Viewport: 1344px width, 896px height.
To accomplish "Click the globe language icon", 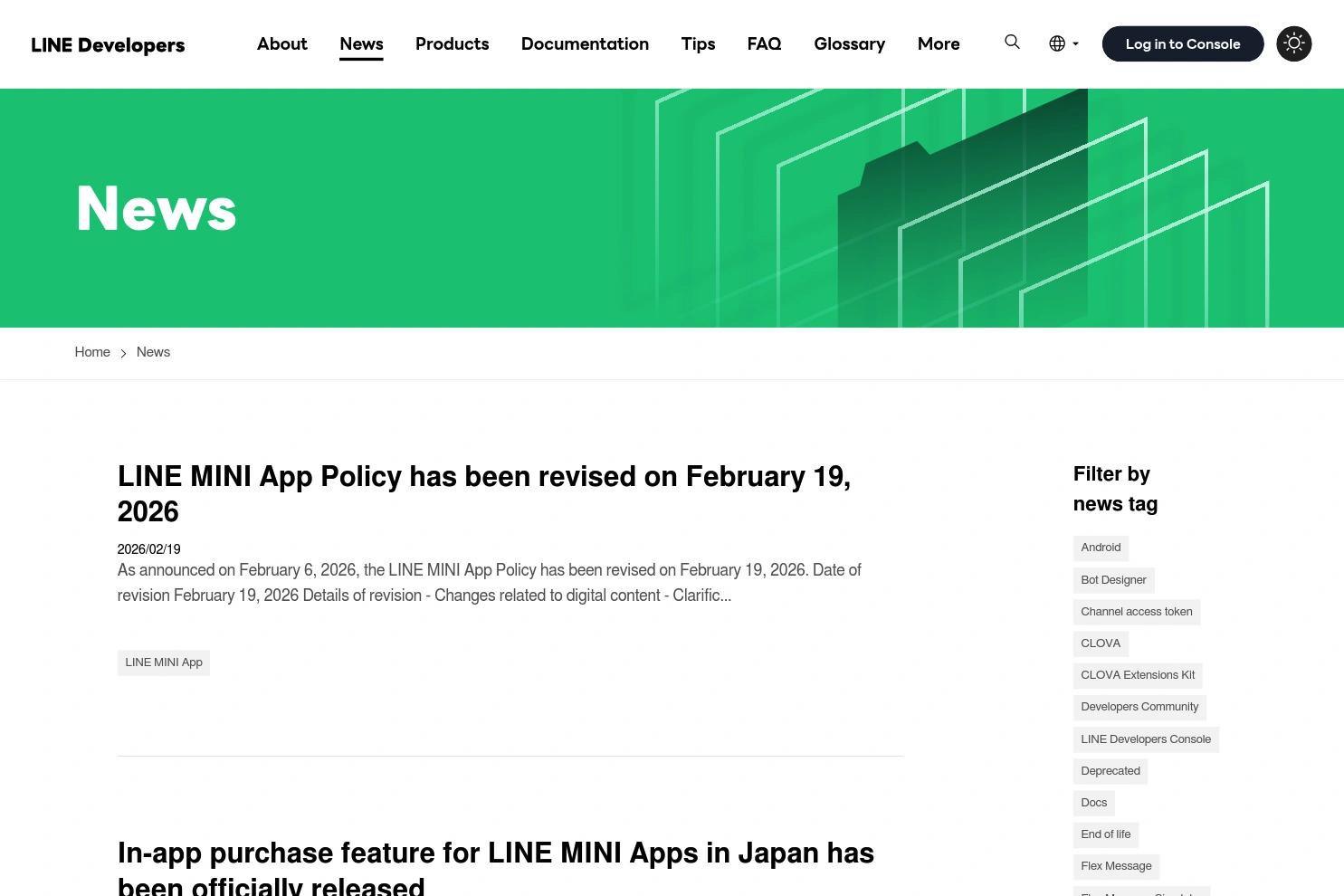I will coord(1056,43).
